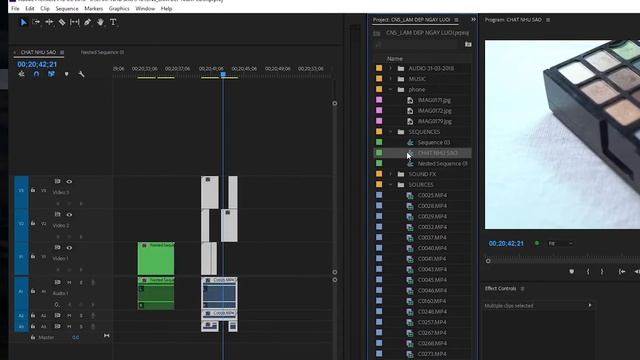Select C0025.MP4 in SOURCES bin

[432, 195]
